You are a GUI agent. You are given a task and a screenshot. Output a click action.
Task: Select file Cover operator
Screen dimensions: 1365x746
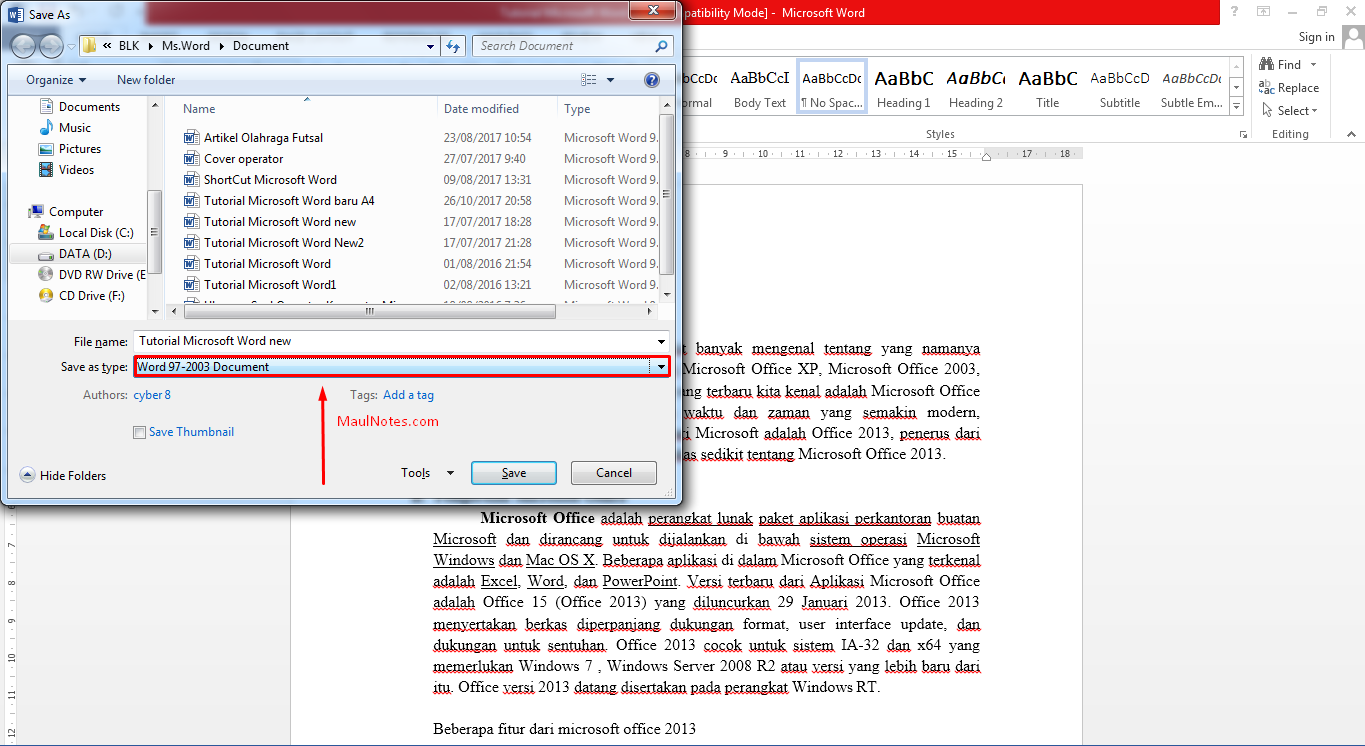coord(243,159)
